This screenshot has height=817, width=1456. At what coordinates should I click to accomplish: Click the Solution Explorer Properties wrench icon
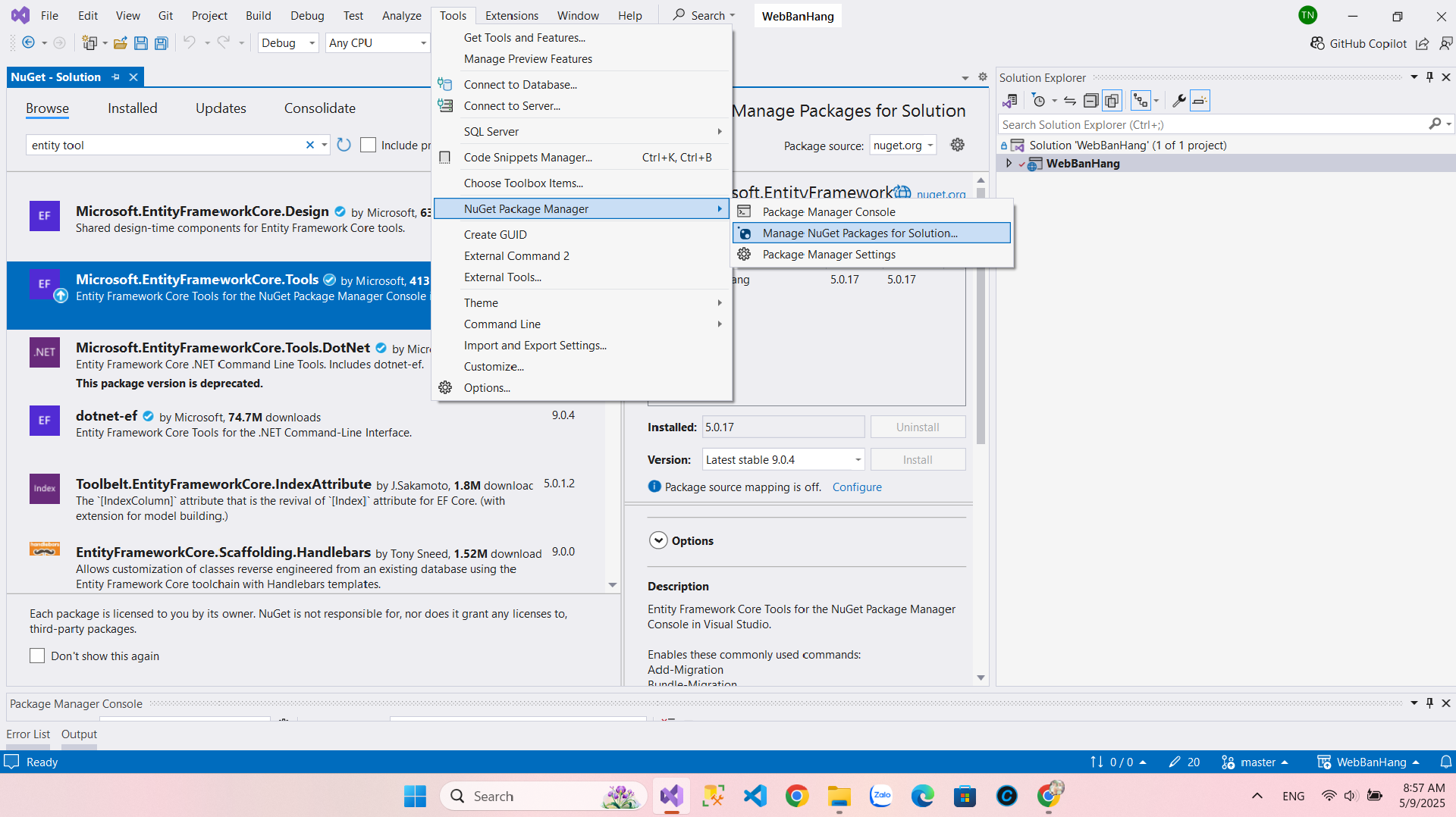(1178, 101)
